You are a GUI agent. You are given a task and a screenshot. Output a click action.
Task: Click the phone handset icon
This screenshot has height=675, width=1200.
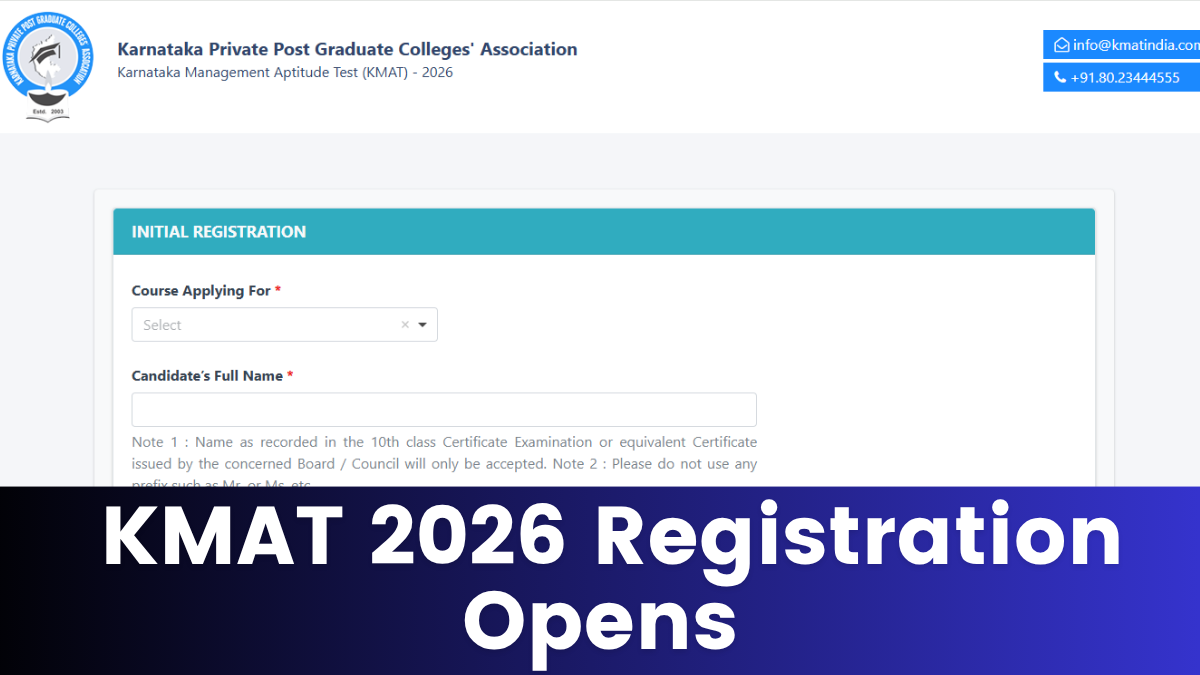point(1060,77)
